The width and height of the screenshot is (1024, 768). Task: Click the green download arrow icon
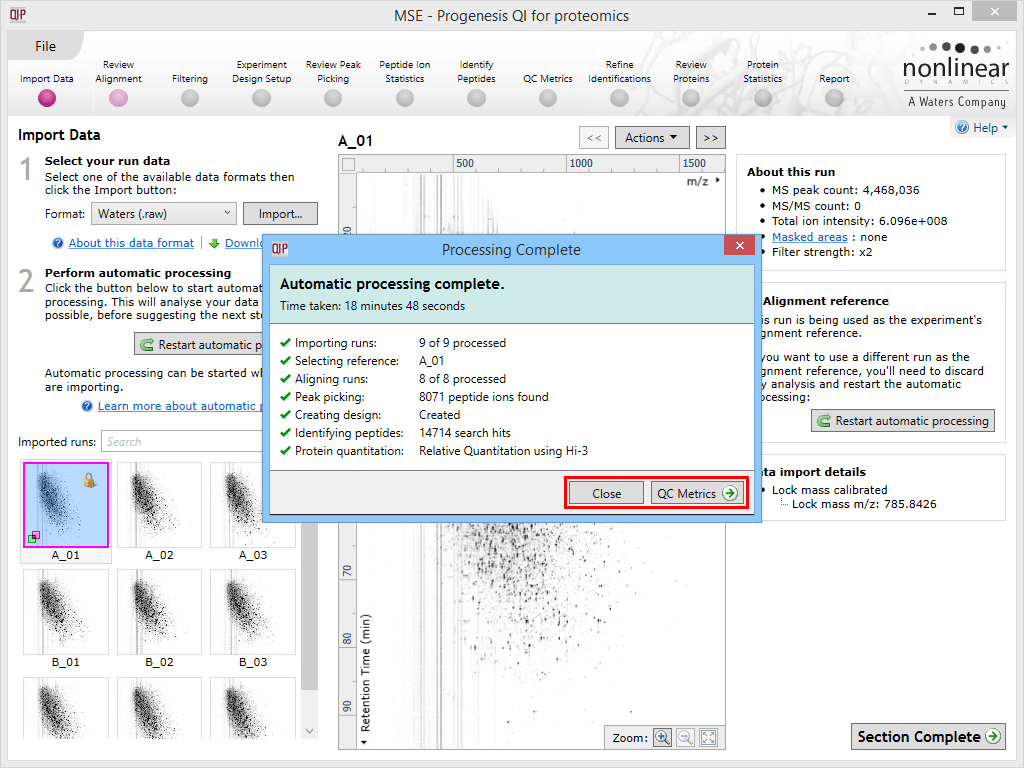click(214, 243)
